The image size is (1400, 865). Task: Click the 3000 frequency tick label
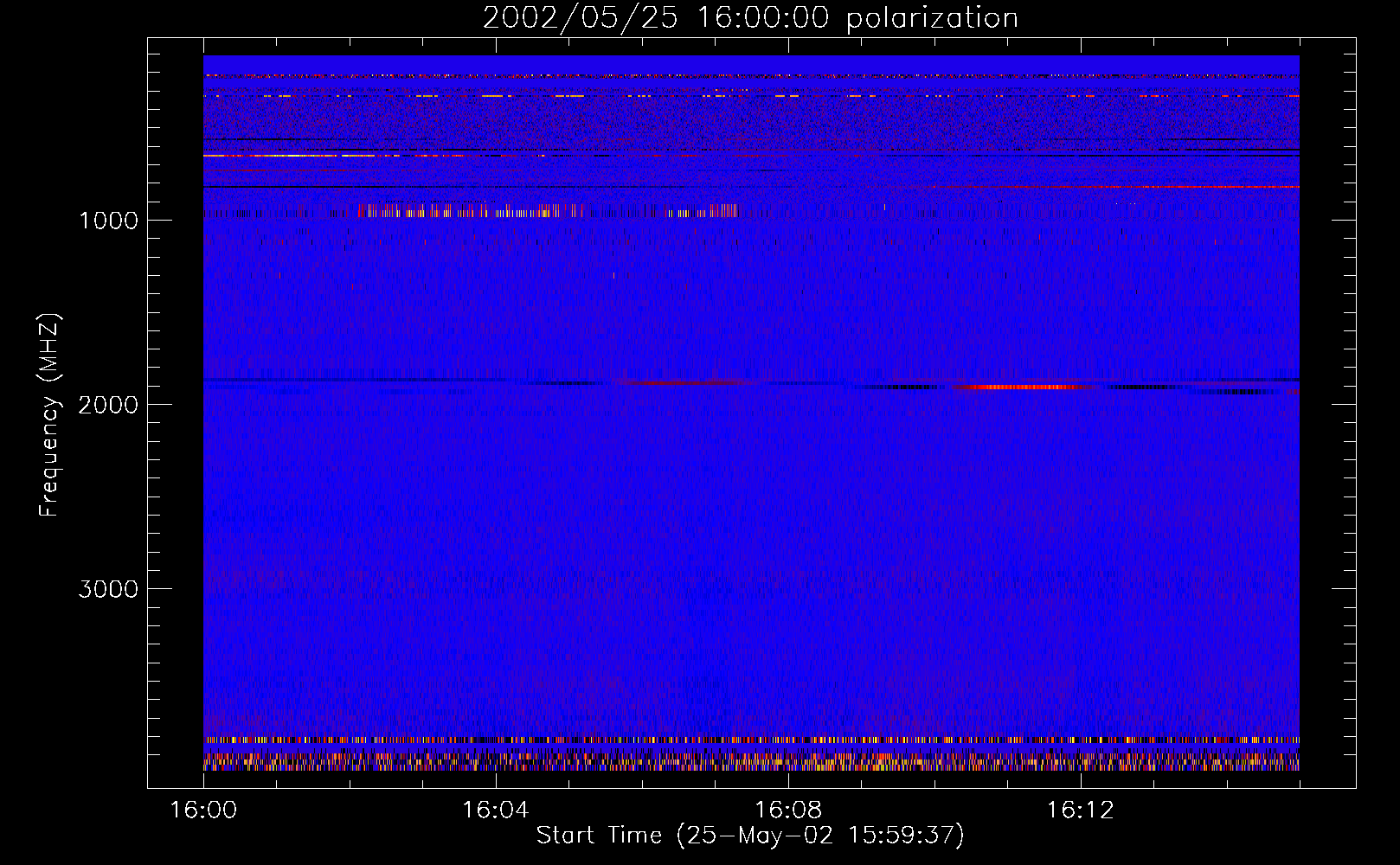pyautogui.click(x=108, y=589)
